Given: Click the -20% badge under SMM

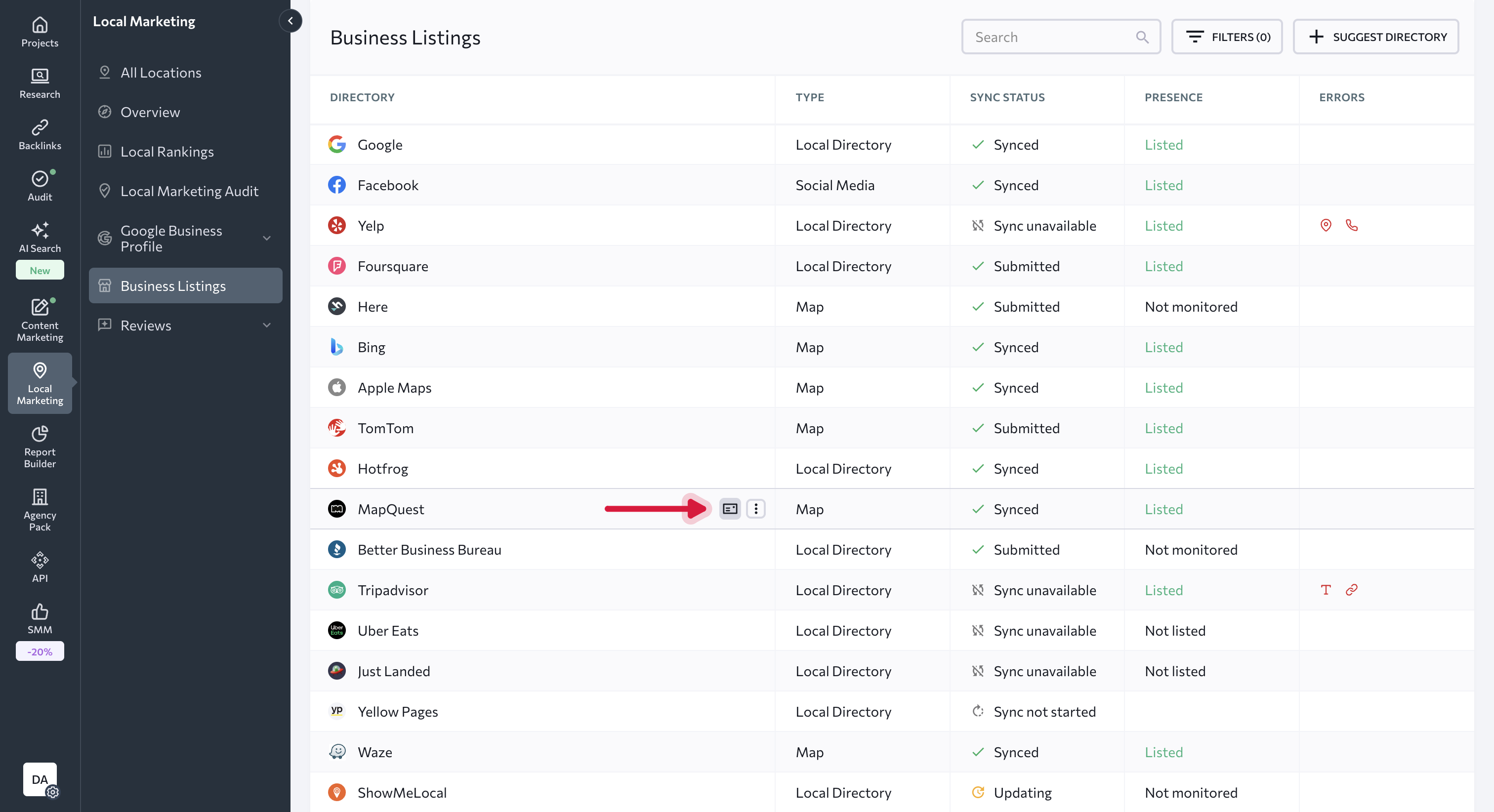Looking at the screenshot, I should coord(40,651).
